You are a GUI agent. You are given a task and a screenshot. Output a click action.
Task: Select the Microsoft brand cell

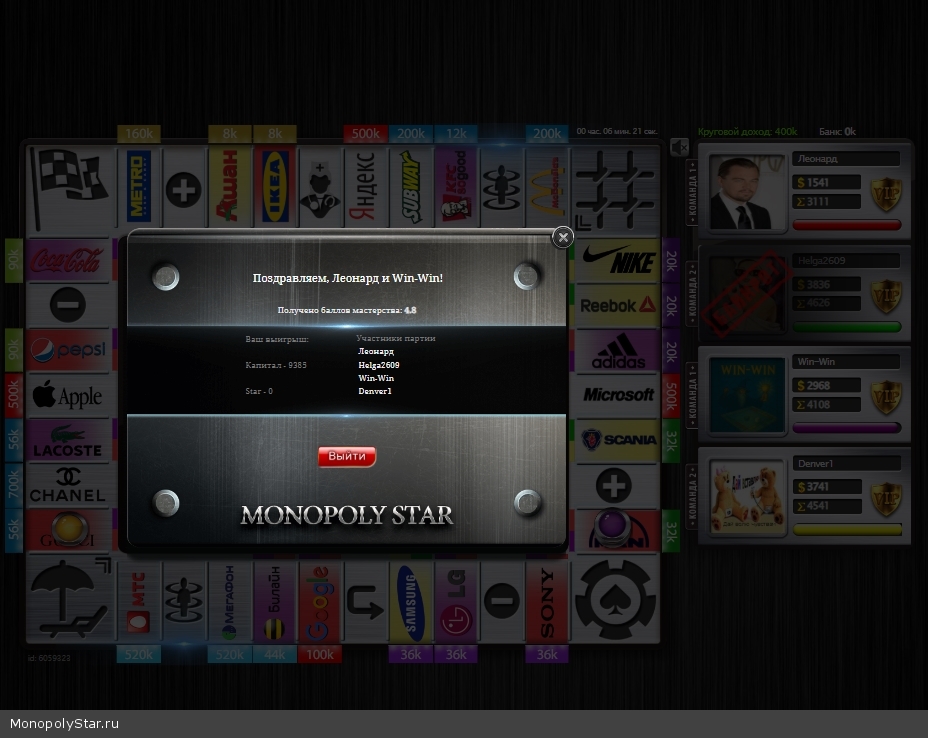[617, 395]
